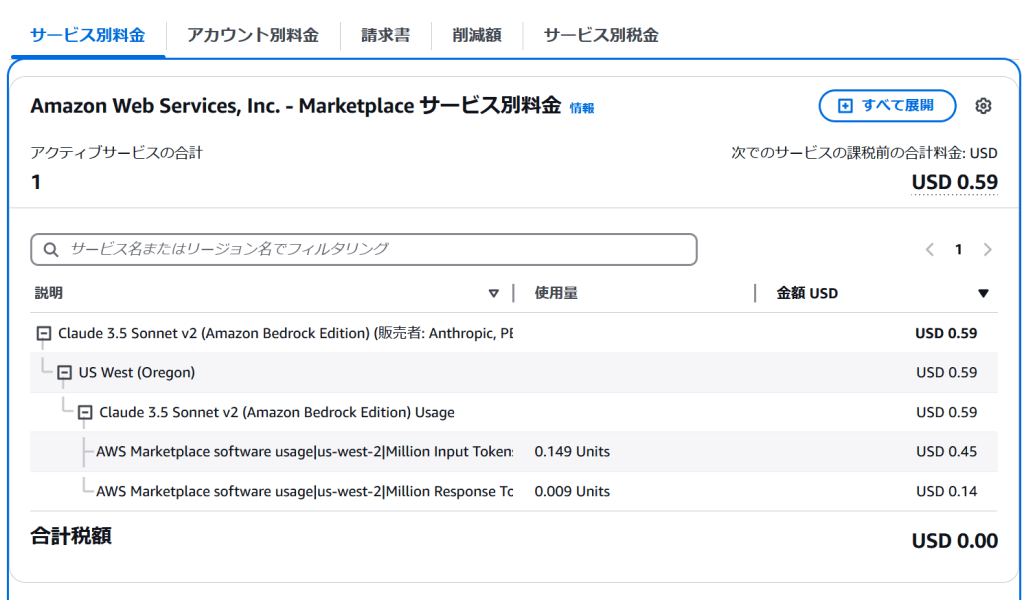Click the USD 0.45 amount
This screenshot has width=1024, height=600.
tap(946, 452)
